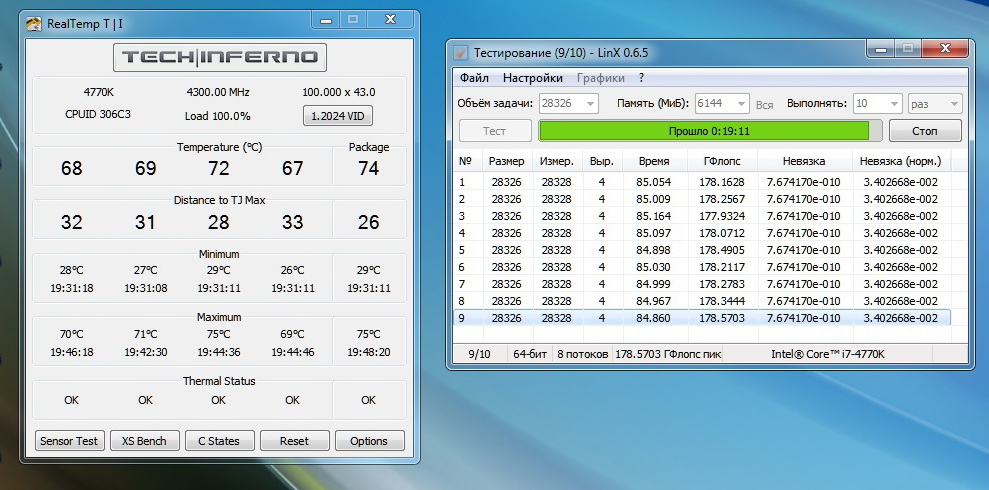Click the LinX title bar app icon
Screen dimensions: 989x490
click(461, 52)
